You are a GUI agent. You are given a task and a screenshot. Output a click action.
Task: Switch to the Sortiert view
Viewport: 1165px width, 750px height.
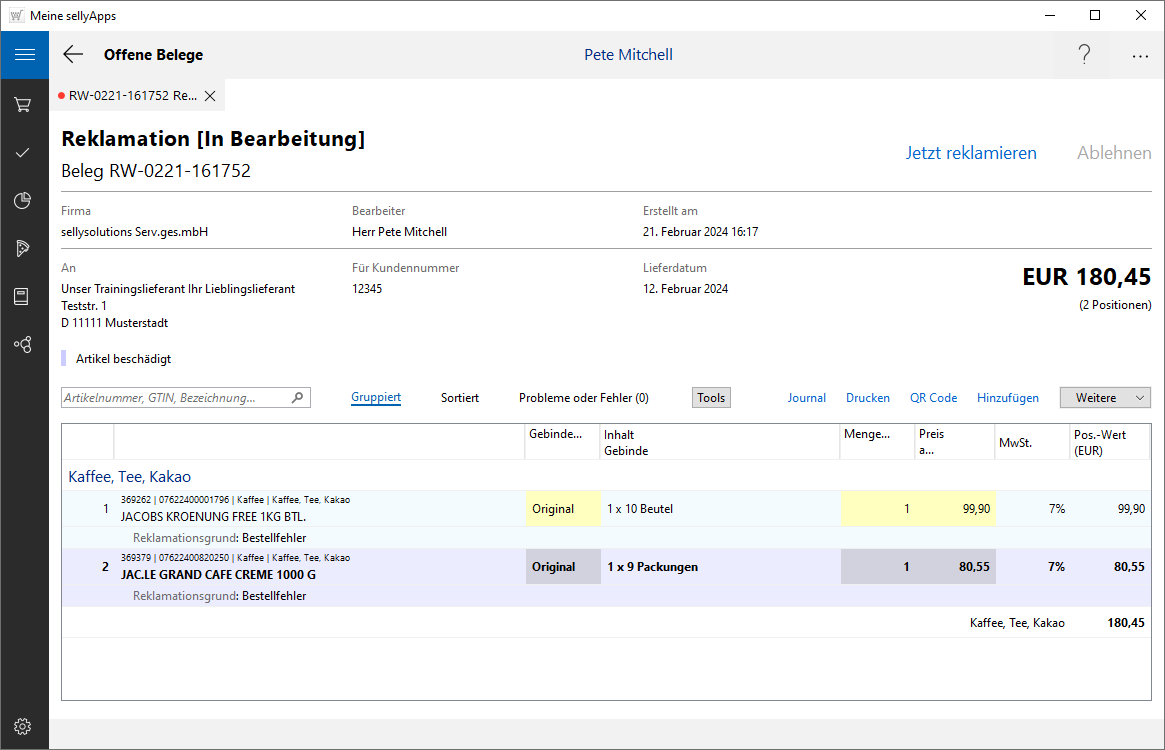pos(460,398)
